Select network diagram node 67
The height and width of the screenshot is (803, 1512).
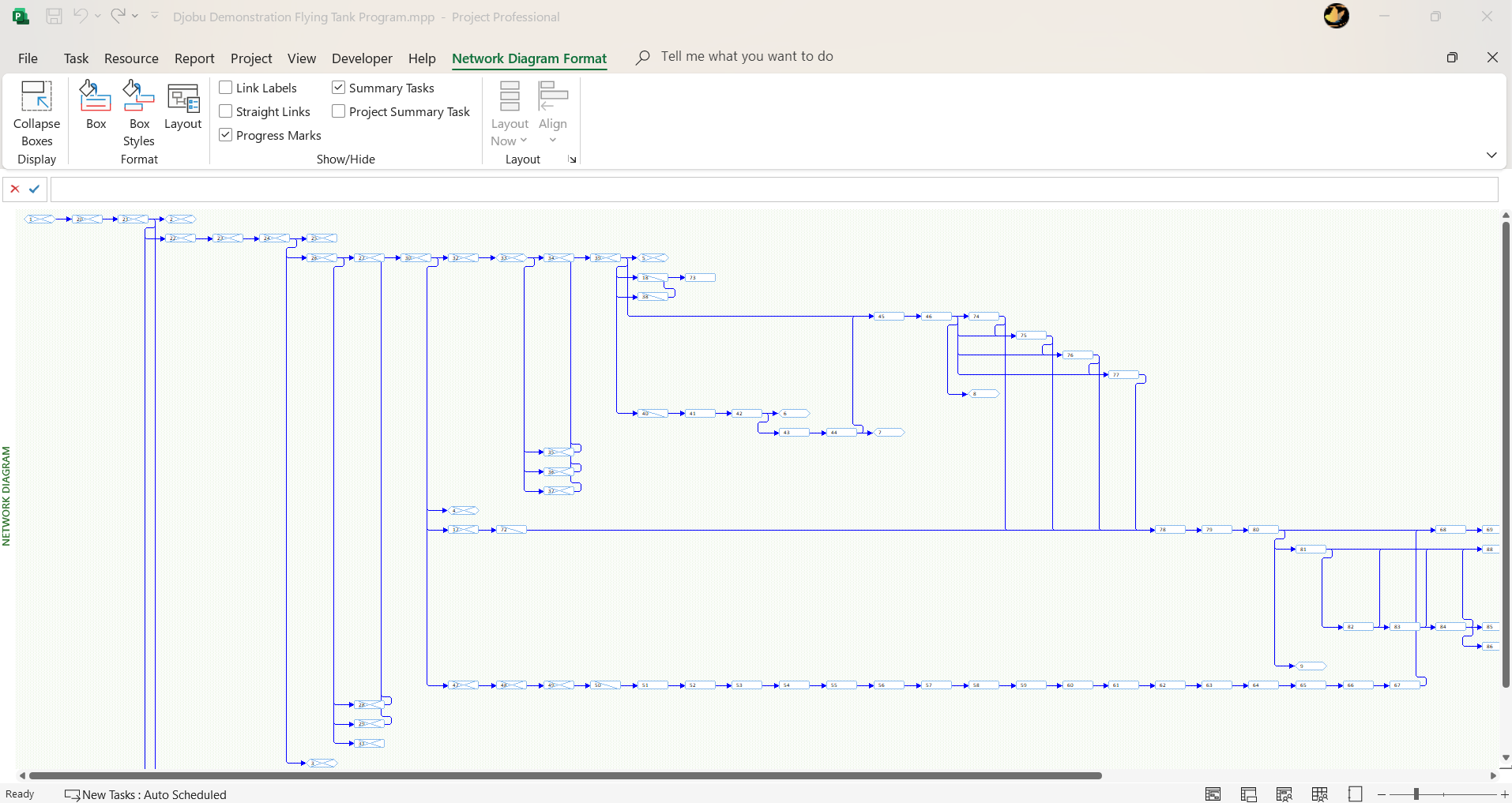(x=1404, y=685)
